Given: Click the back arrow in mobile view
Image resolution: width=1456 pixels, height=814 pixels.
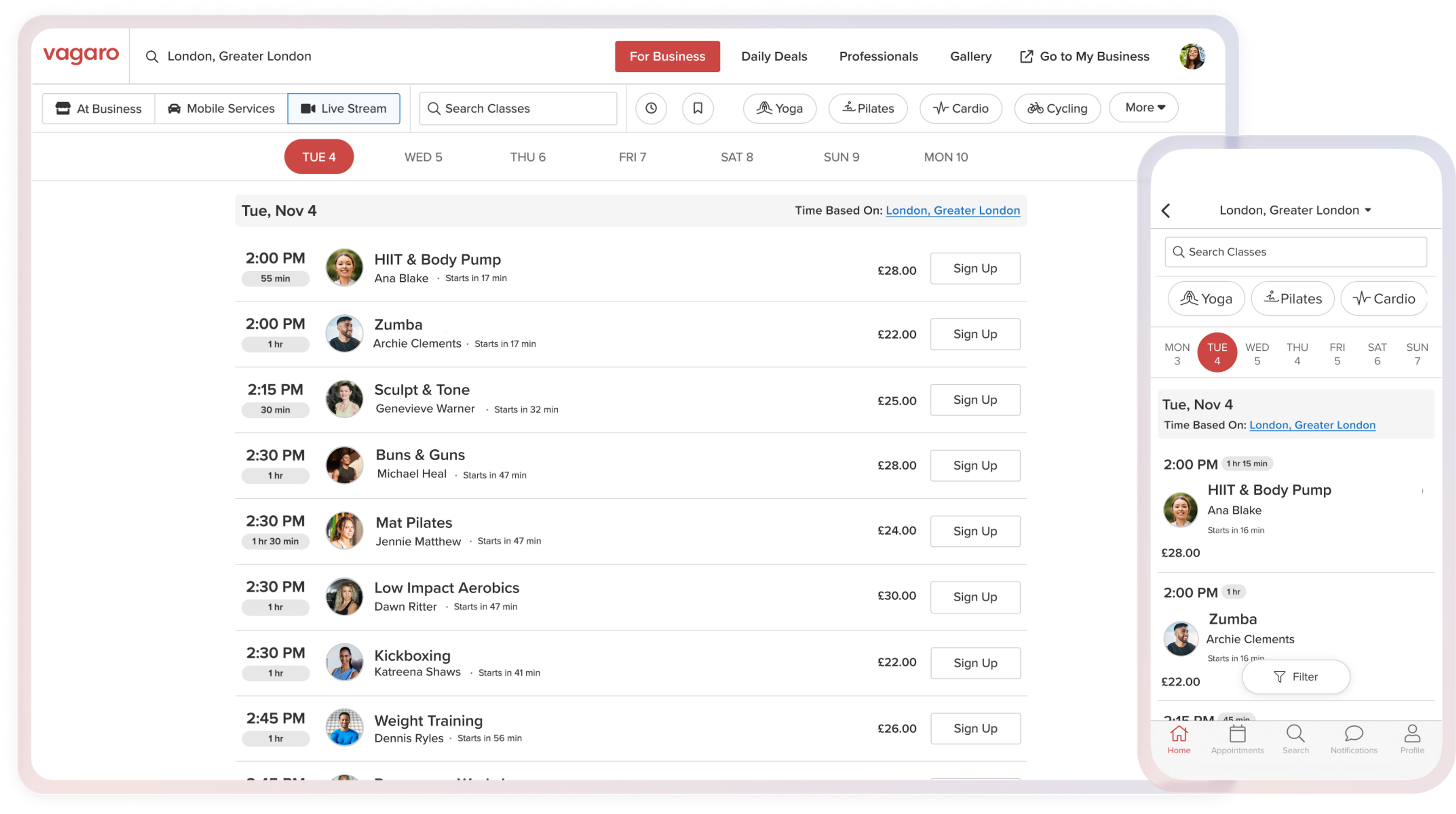Looking at the screenshot, I should [x=1166, y=210].
